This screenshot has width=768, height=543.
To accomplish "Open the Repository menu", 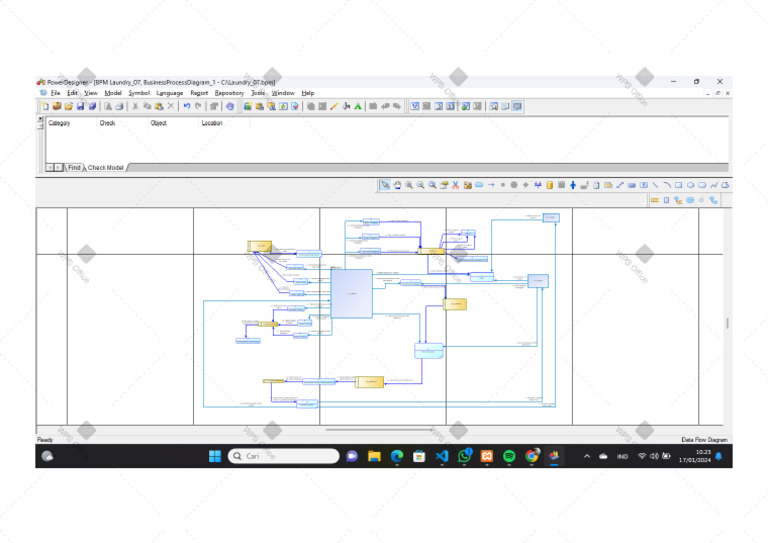I will click(x=229, y=93).
